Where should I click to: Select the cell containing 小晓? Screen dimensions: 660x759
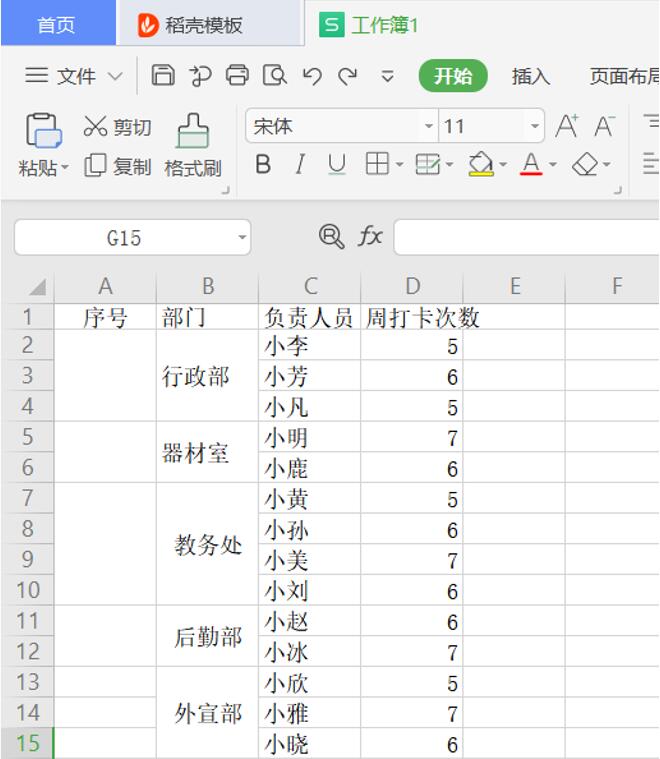pos(309,744)
